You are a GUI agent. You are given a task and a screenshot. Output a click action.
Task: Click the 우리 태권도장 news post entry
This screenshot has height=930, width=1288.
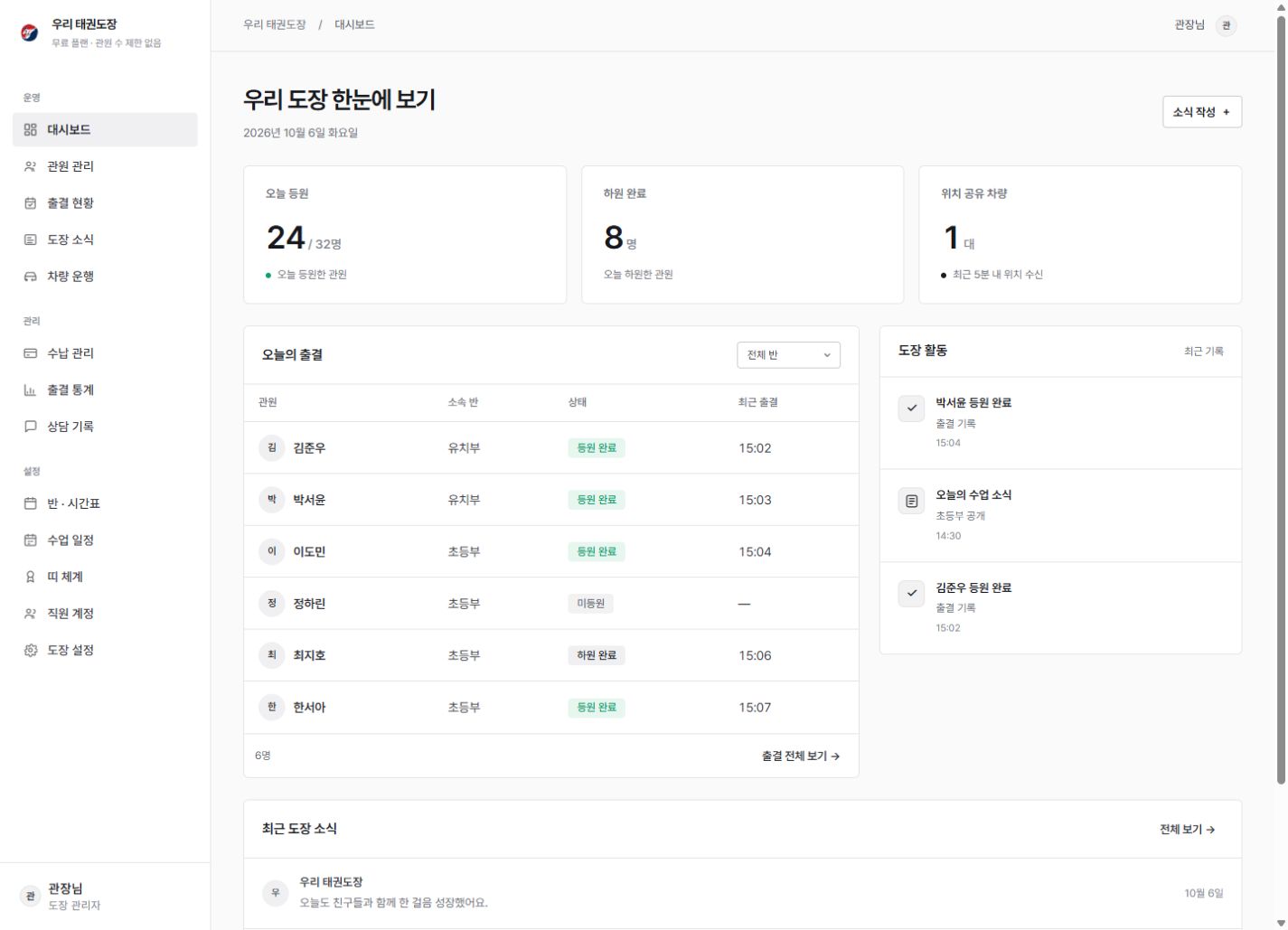point(743,893)
